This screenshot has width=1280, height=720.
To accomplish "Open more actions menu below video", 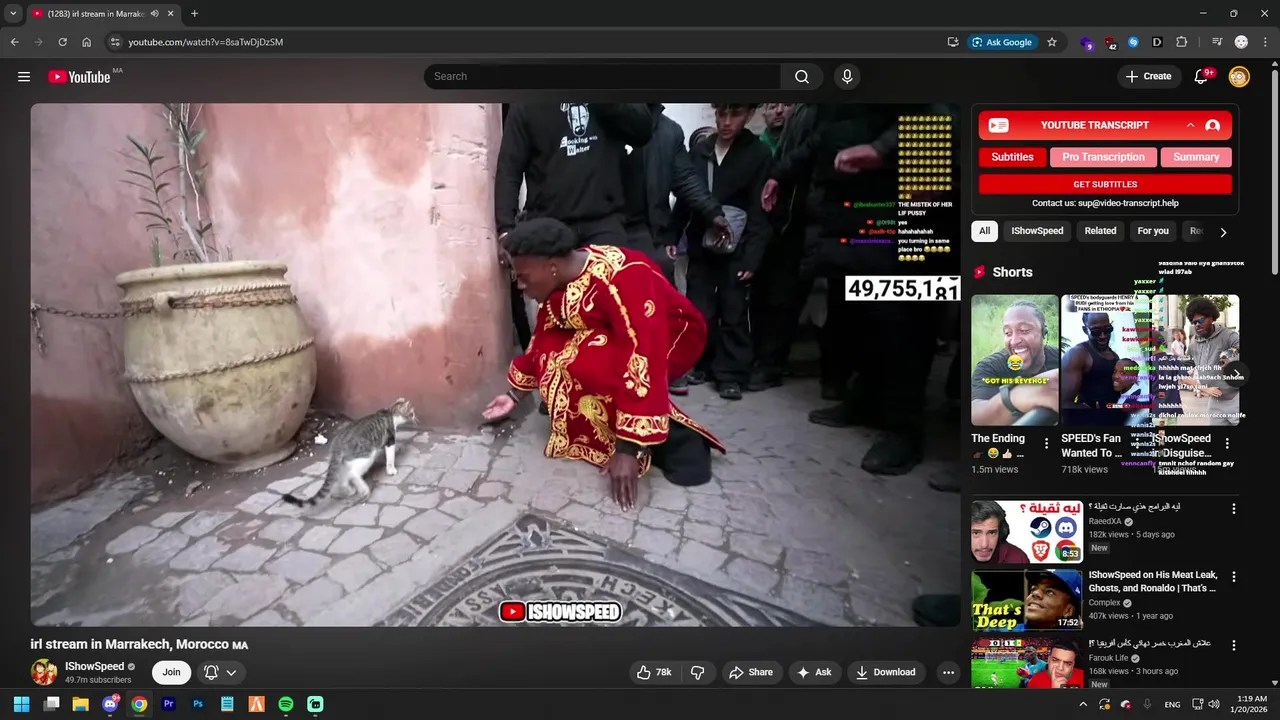I will pos(948,672).
